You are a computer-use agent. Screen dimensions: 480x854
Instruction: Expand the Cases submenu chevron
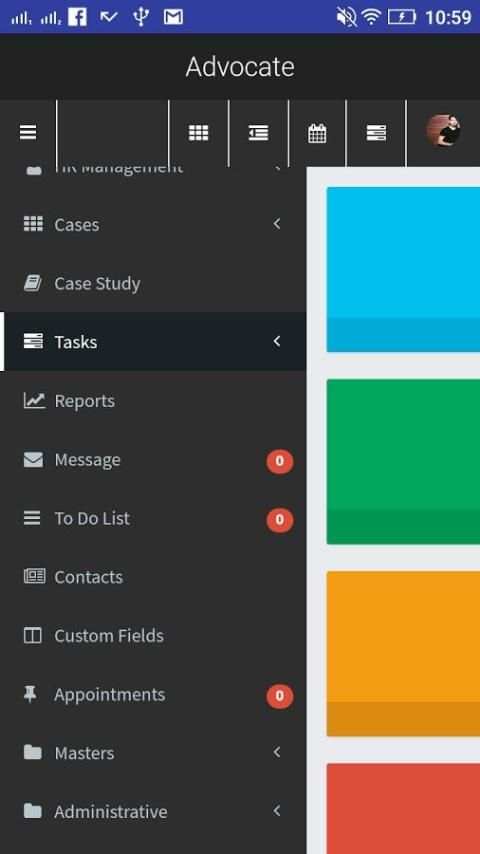[x=277, y=224]
